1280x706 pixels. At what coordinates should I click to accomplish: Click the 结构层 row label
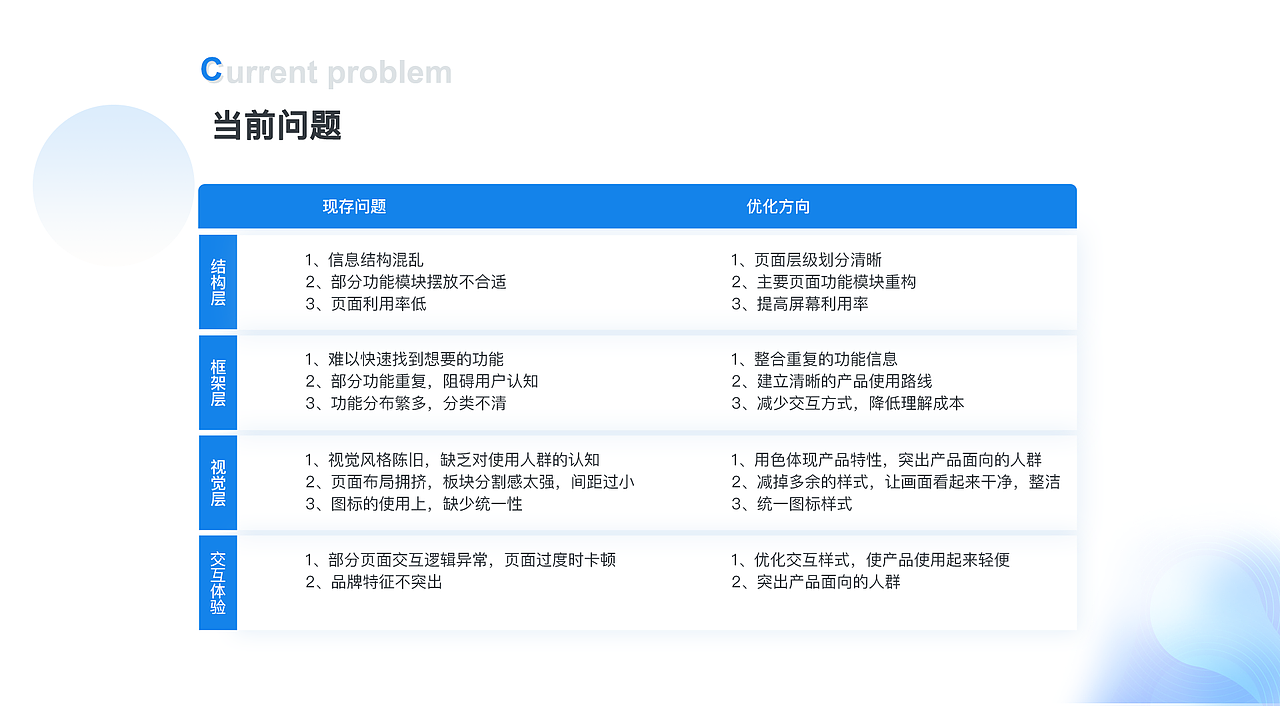click(x=218, y=282)
